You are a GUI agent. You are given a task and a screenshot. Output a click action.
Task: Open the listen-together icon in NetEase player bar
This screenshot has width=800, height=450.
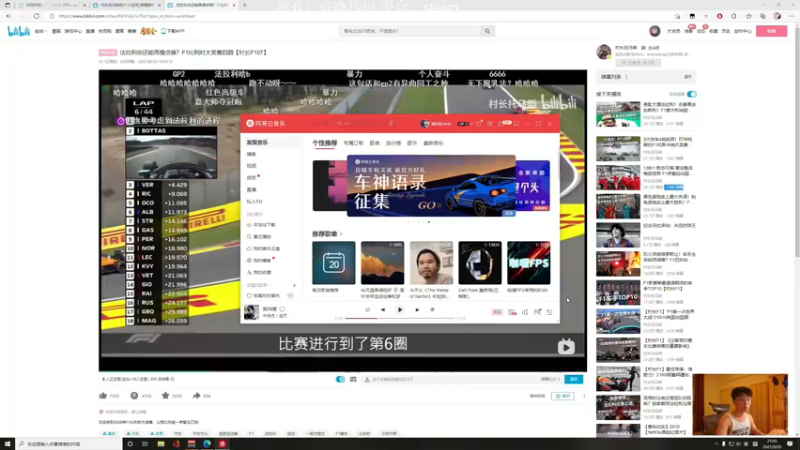pos(537,312)
